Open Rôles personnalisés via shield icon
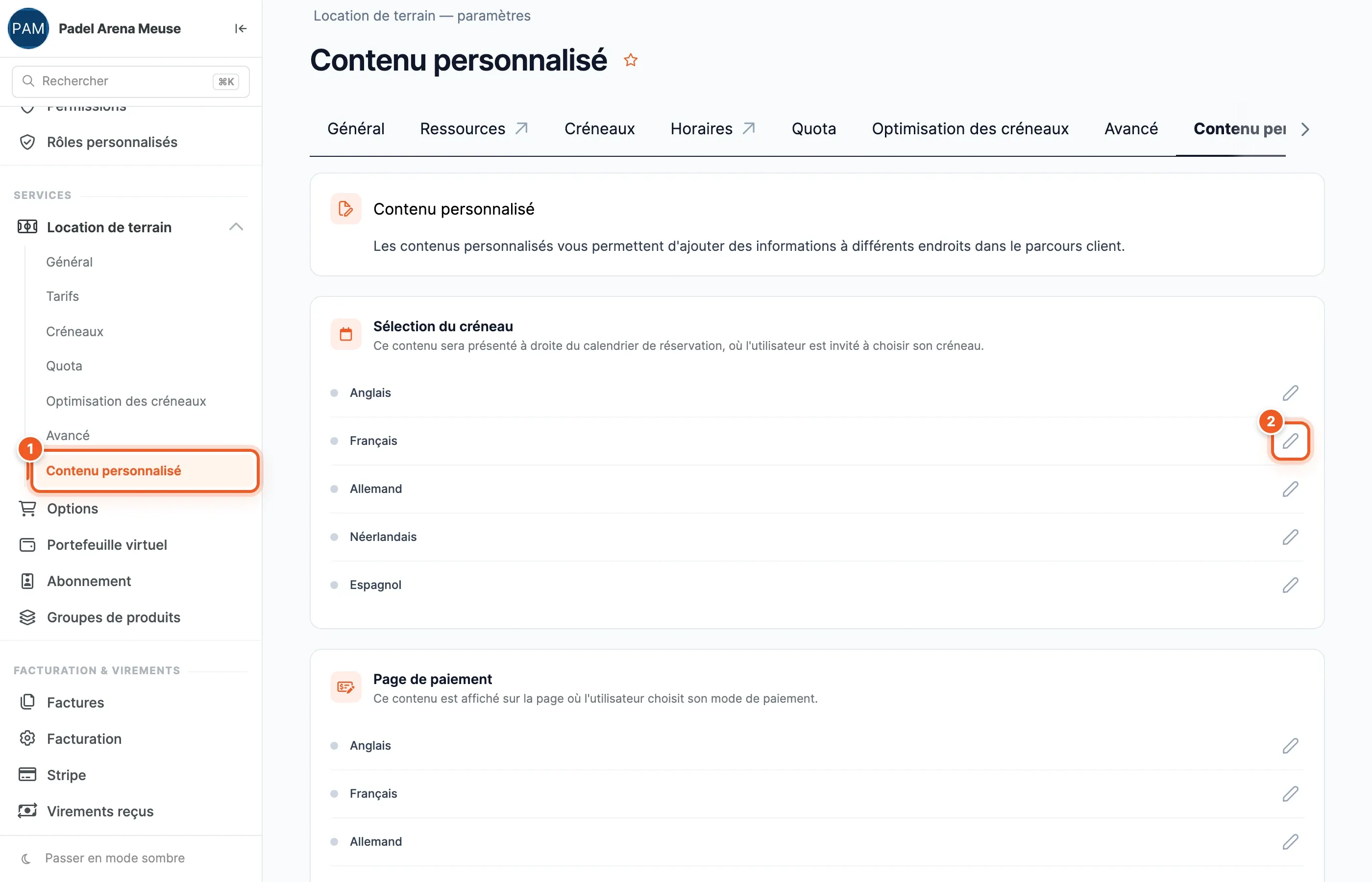The height and width of the screenshot is (882, 1372). pos(27,142)
